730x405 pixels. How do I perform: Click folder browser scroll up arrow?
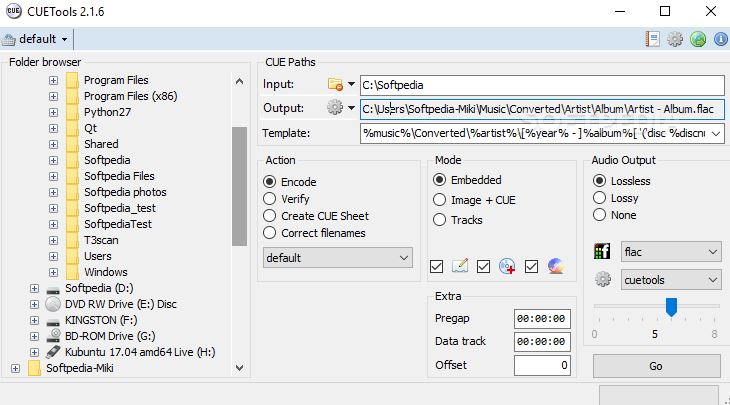[x=239, y=81]
